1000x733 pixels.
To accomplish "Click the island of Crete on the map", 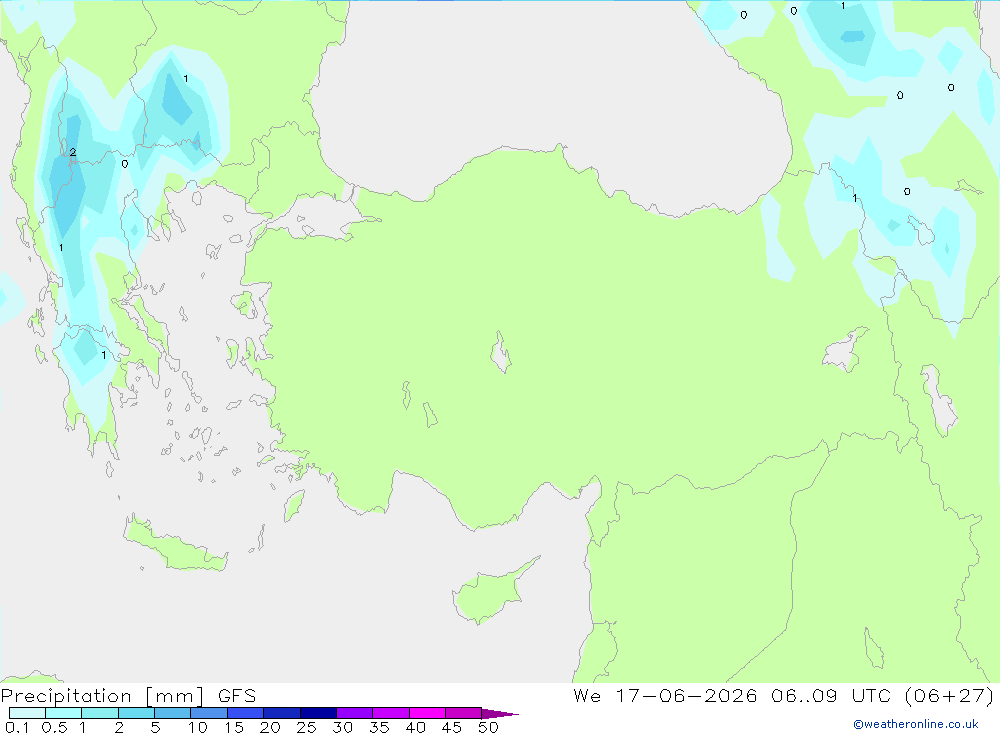I will (175, 545).
